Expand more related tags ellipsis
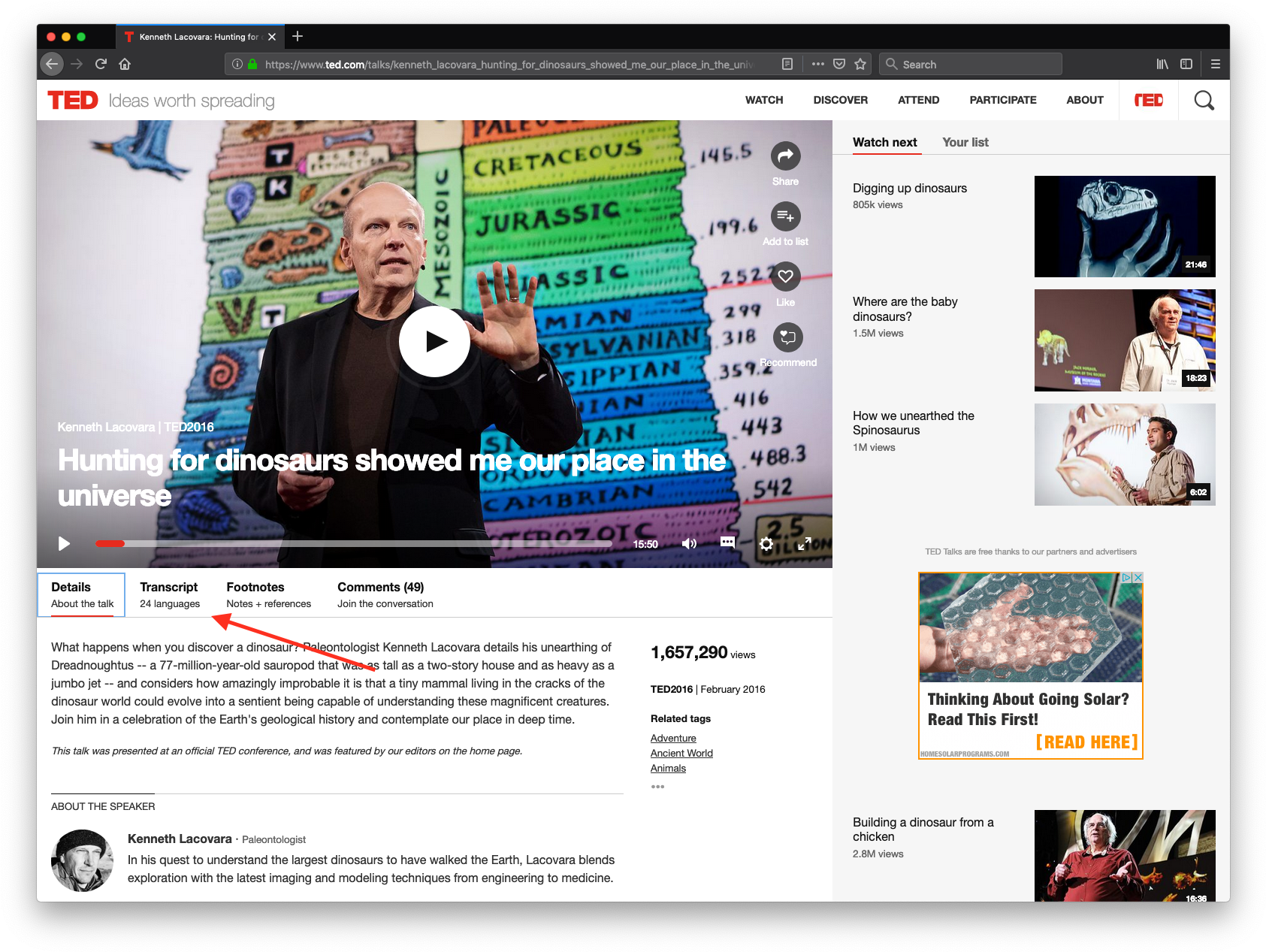Viewport: 1266px width, 952px height. coord(657,786)
